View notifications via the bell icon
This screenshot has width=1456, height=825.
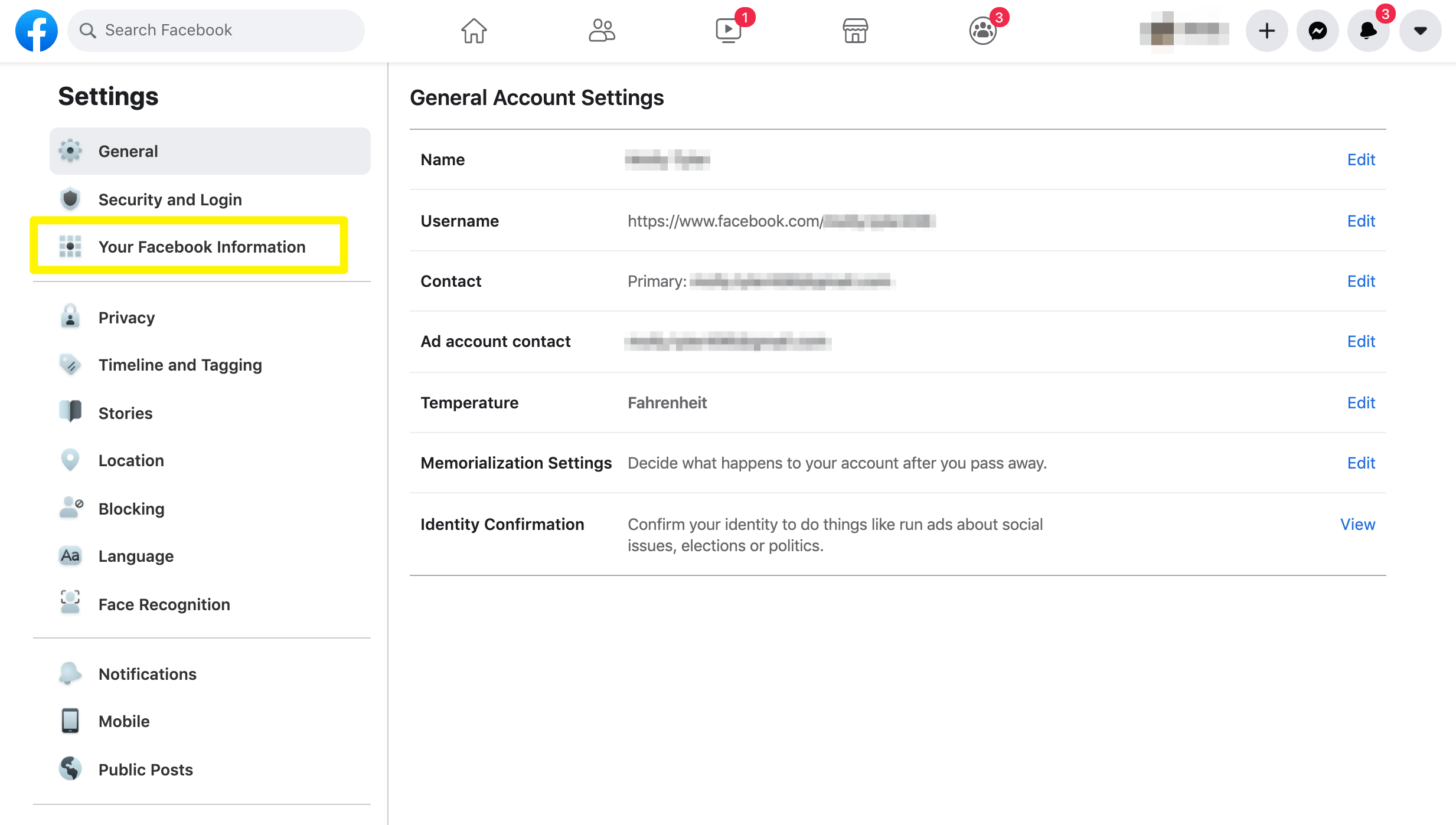click(x=1368, y=30)
